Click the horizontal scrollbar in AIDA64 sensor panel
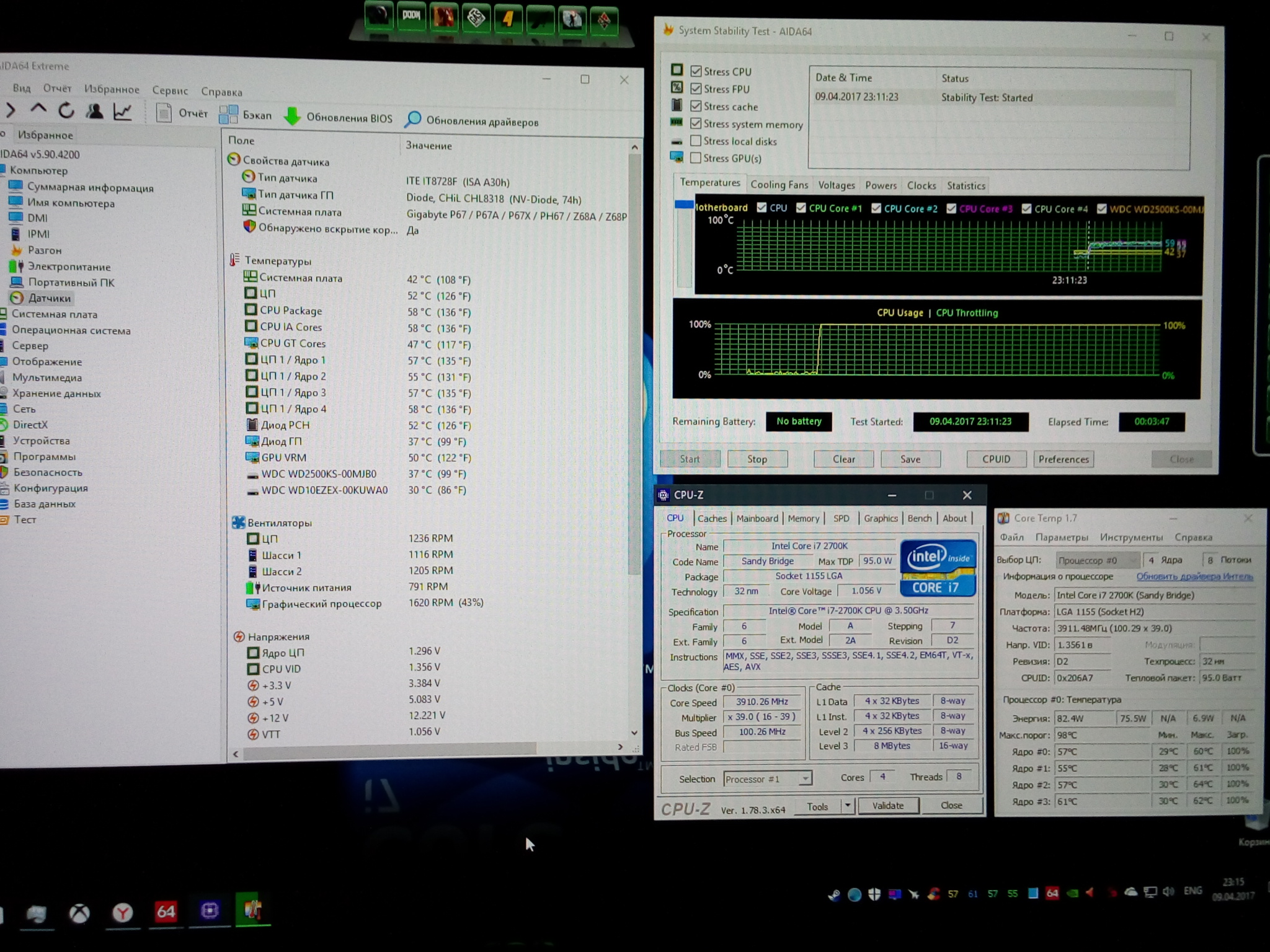This screenshot has width=1270, height=952. 391,752
